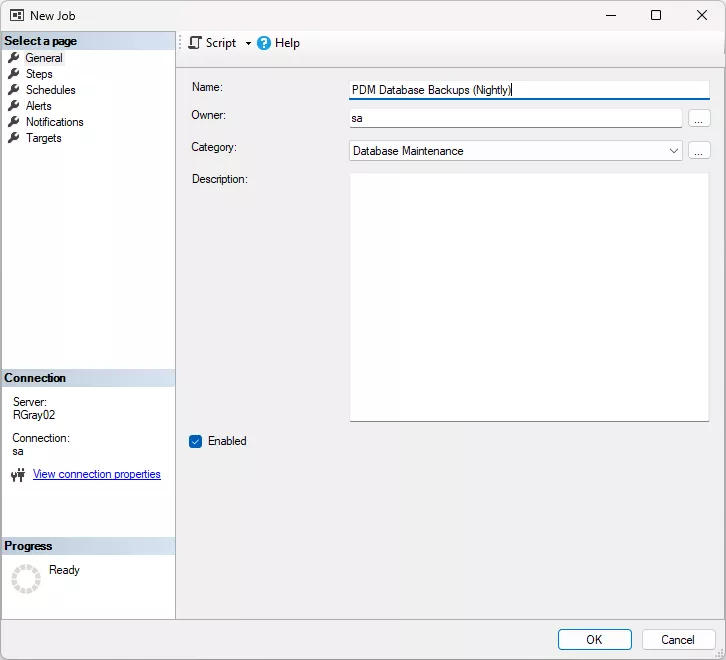Click the window resize grip corner
Screen dimensions: 726x660
point(719,653)
